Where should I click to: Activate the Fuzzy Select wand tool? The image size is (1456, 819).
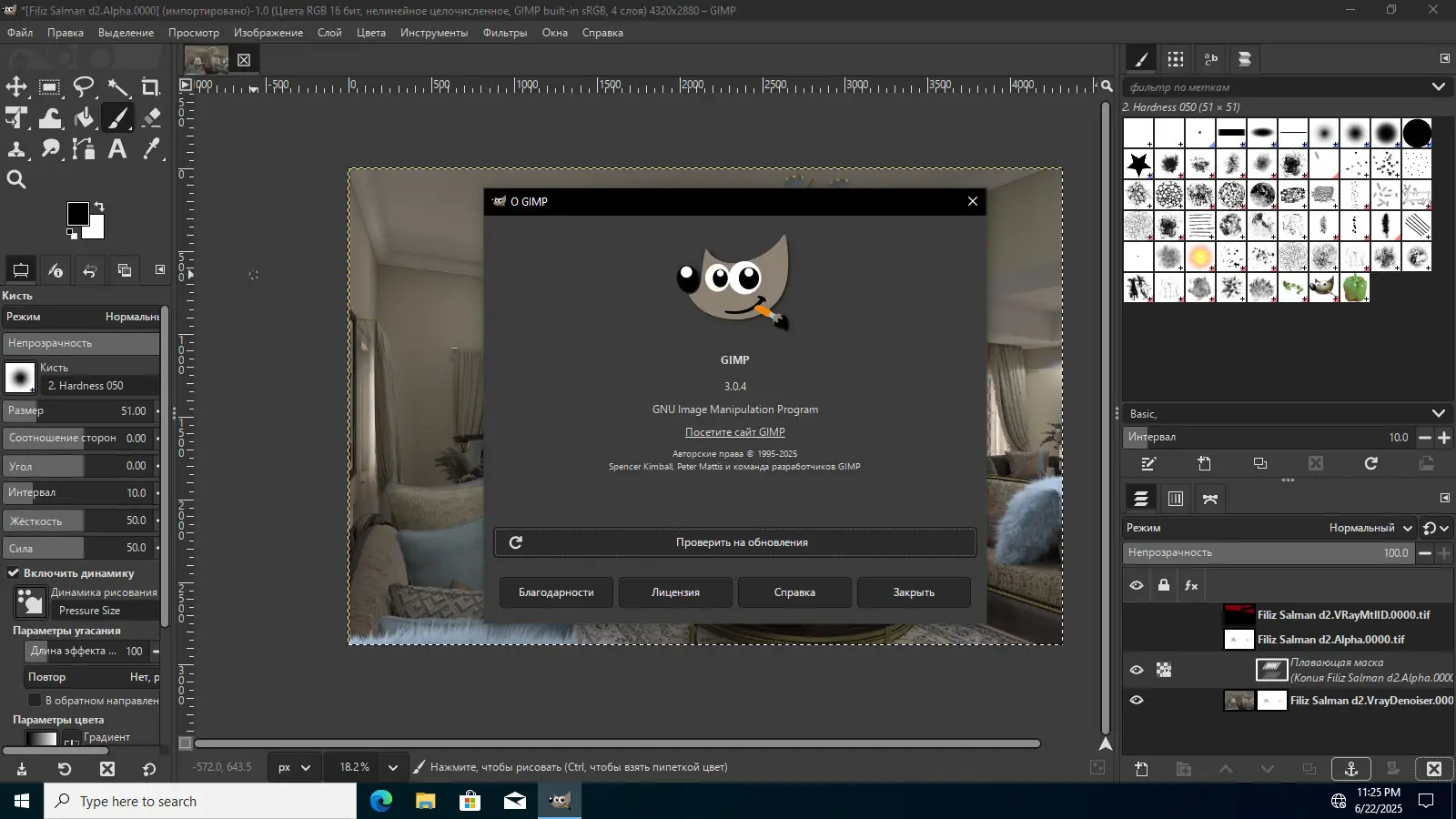click(117, 87)
